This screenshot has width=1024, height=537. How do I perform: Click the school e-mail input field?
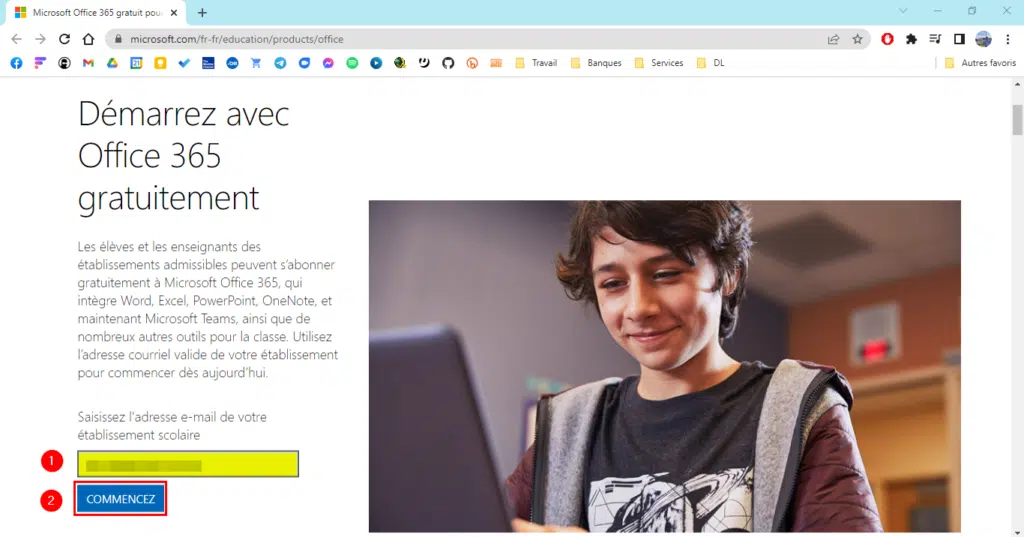[x=188, y=464]
